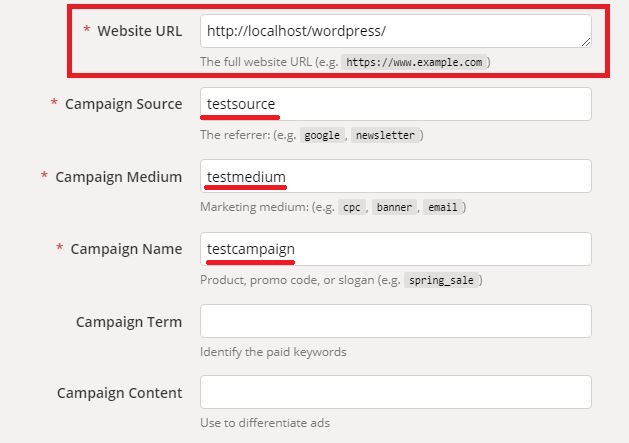Click the Campaign Name label

(x=126, y=249)
